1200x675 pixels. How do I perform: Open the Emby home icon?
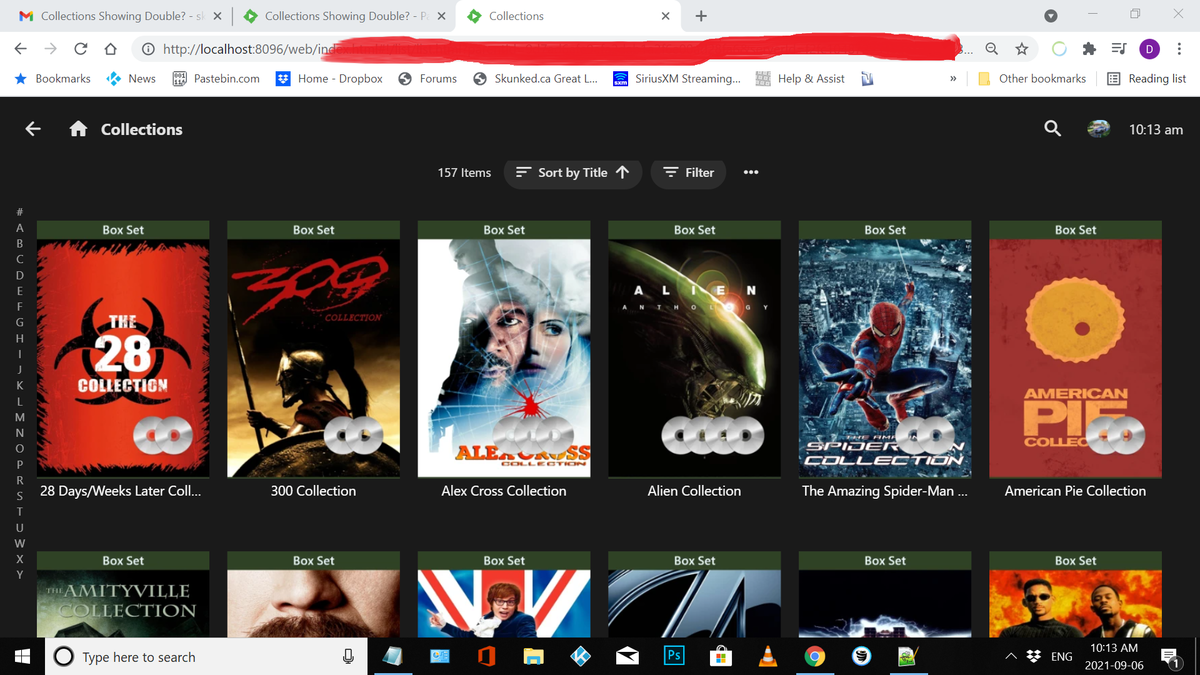[78, 129]
